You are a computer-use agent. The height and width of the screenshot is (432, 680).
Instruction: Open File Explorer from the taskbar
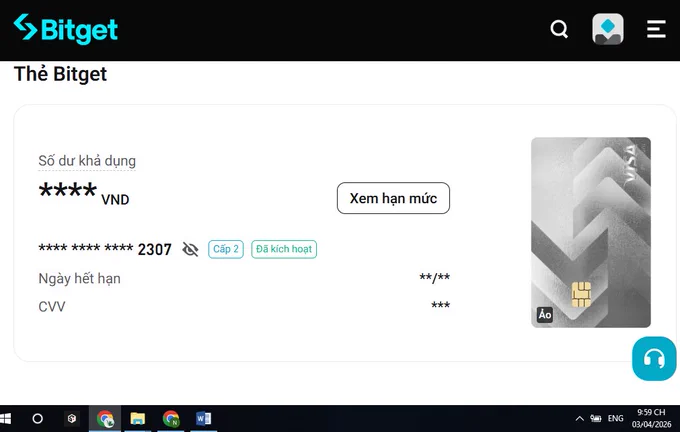coord(138,419)
